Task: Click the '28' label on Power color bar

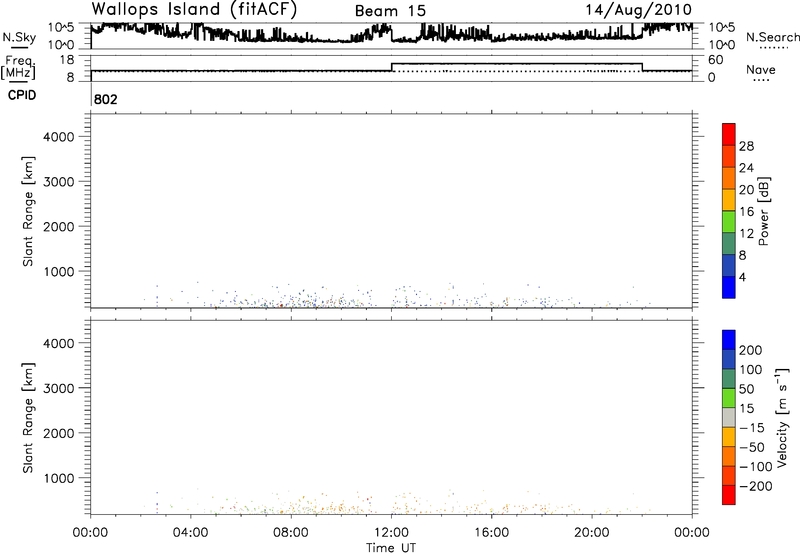Action: click(x=746, y=146)
